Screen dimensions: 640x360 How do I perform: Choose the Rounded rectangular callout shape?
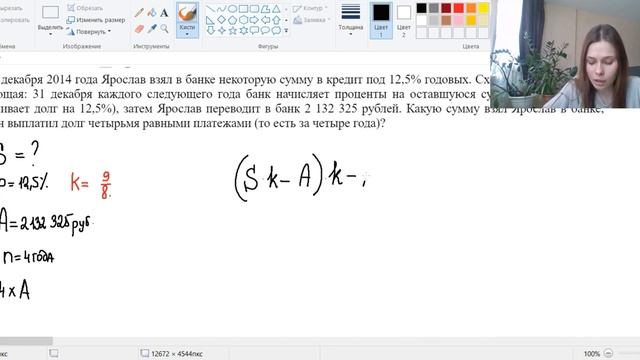tap(254, 30)
